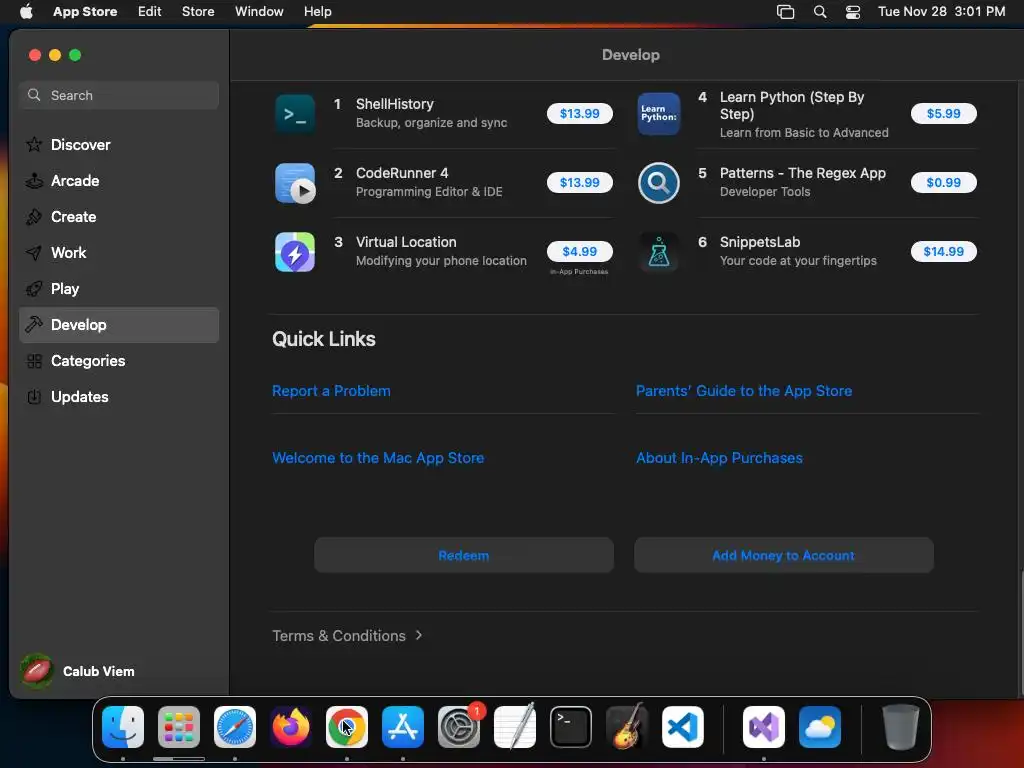Click Stage Manager icon in menu bar
This screenshot has width=1024, height=768.
tap(786, 12)
